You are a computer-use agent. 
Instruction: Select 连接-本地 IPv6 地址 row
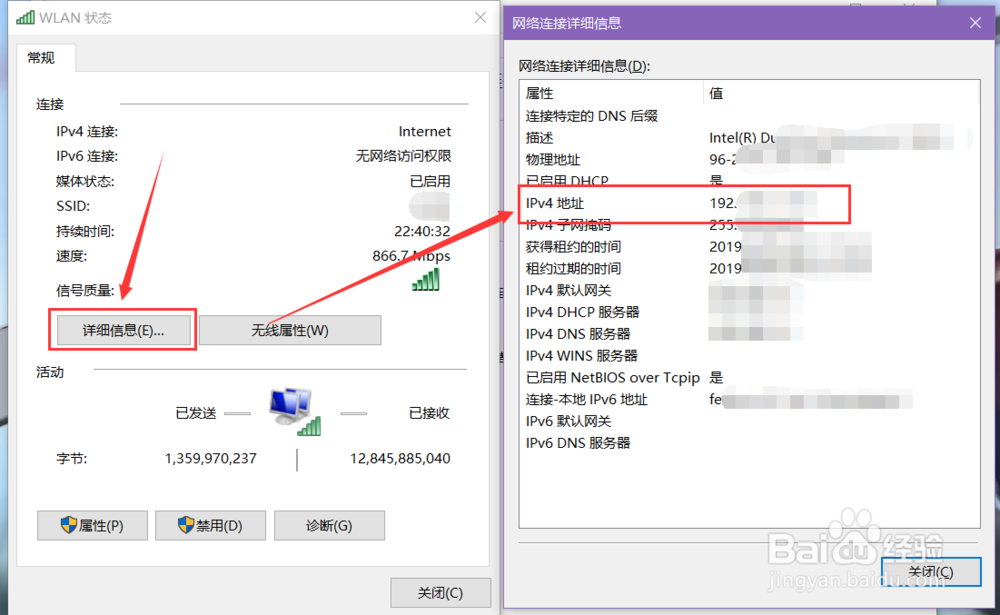coord(749,399)
